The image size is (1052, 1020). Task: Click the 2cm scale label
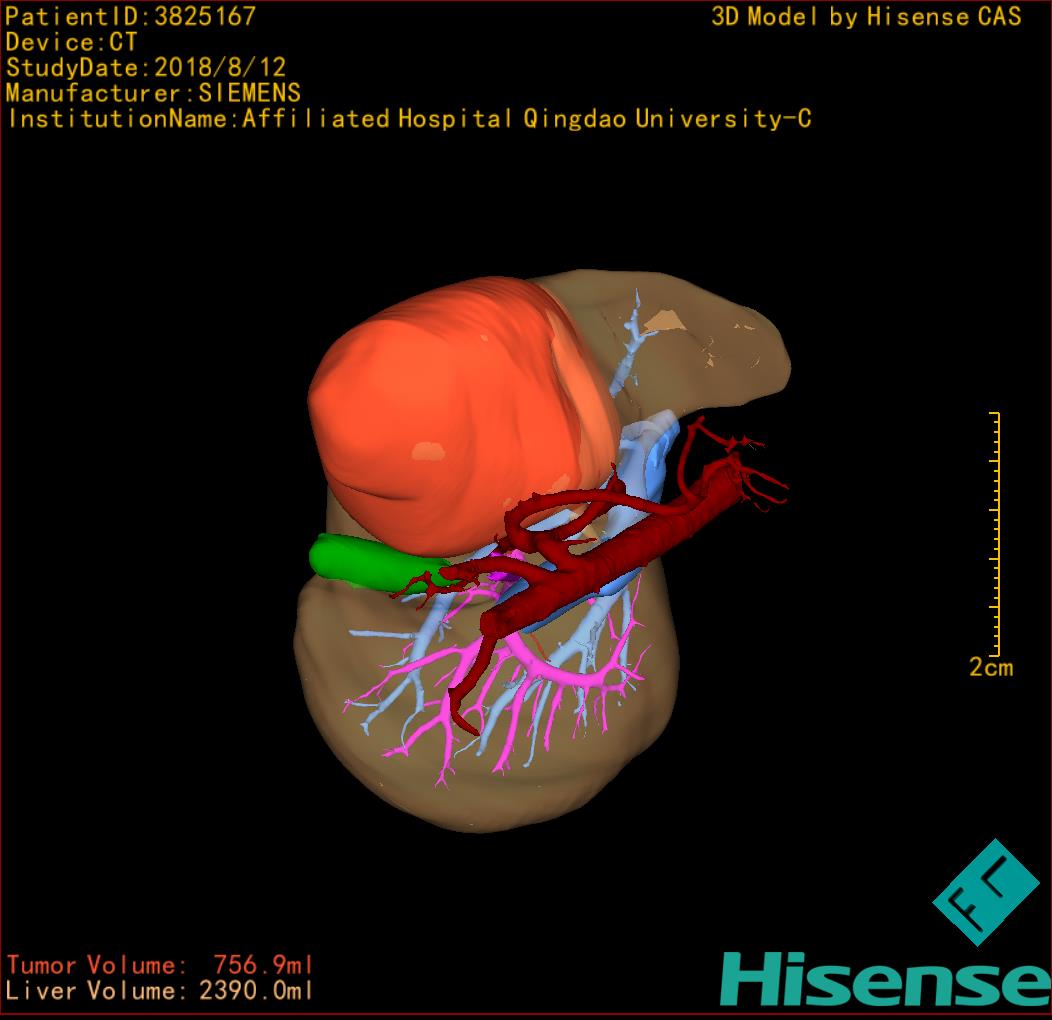991,667
